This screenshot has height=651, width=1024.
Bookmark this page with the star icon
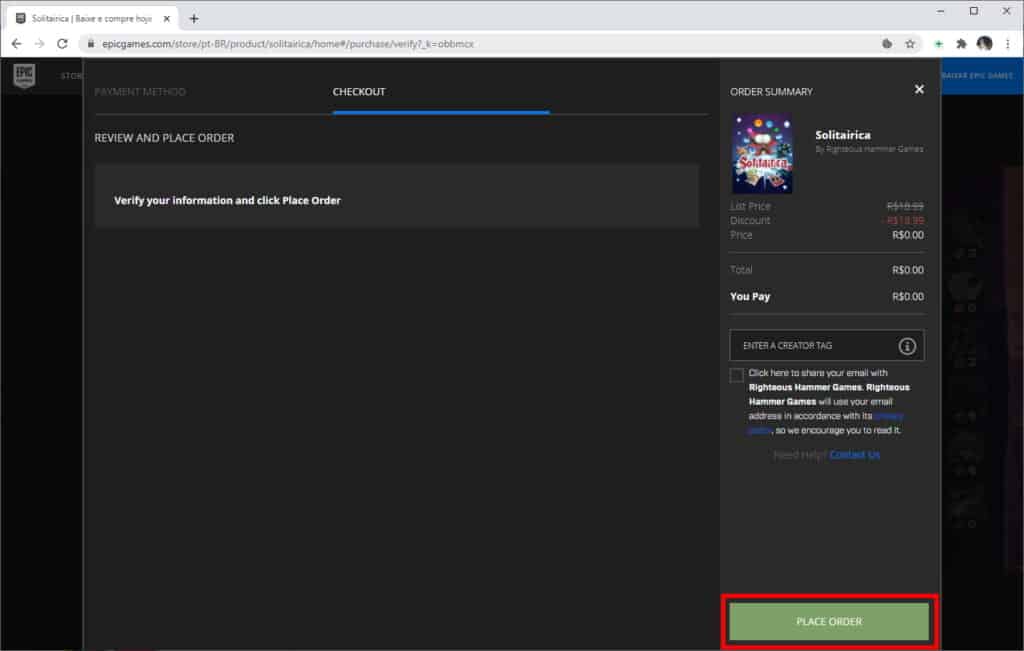pyautogui.click(x=910, y=44)
